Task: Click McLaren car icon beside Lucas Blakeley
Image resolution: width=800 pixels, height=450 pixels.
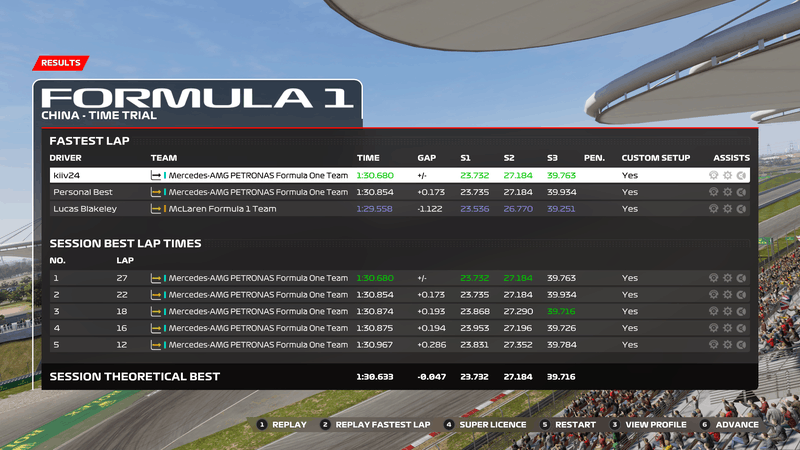Action: click(156, 209)
